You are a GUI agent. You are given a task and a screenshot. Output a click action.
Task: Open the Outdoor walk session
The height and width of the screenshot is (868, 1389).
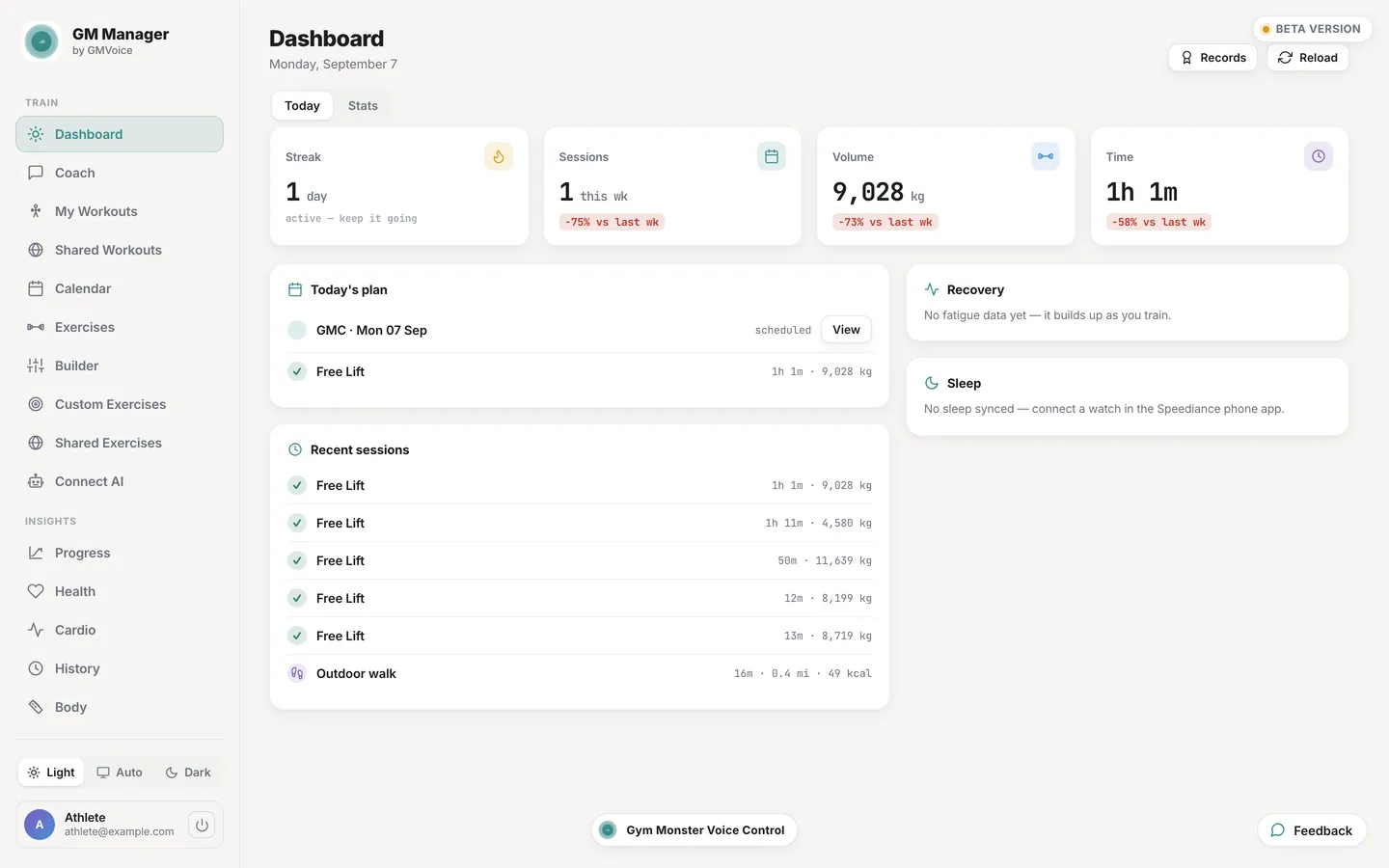coord(580,673)
